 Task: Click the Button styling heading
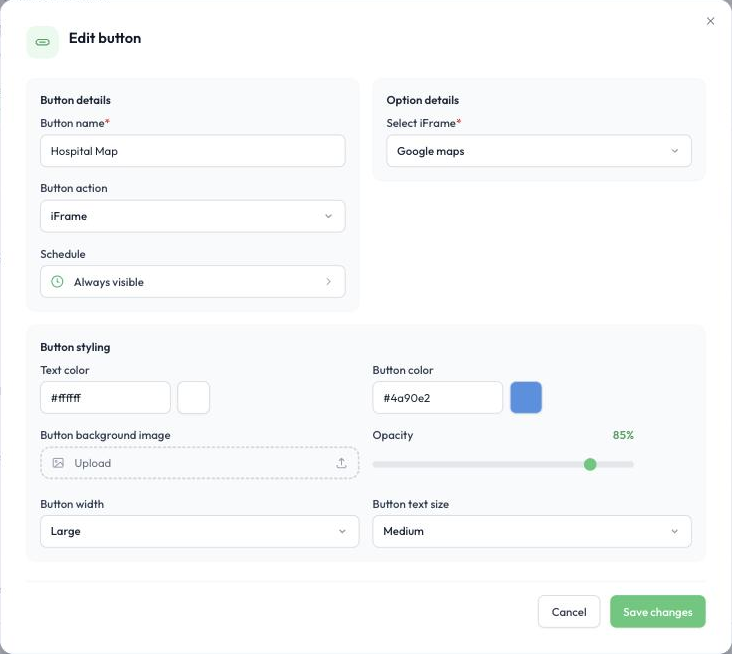75,347
